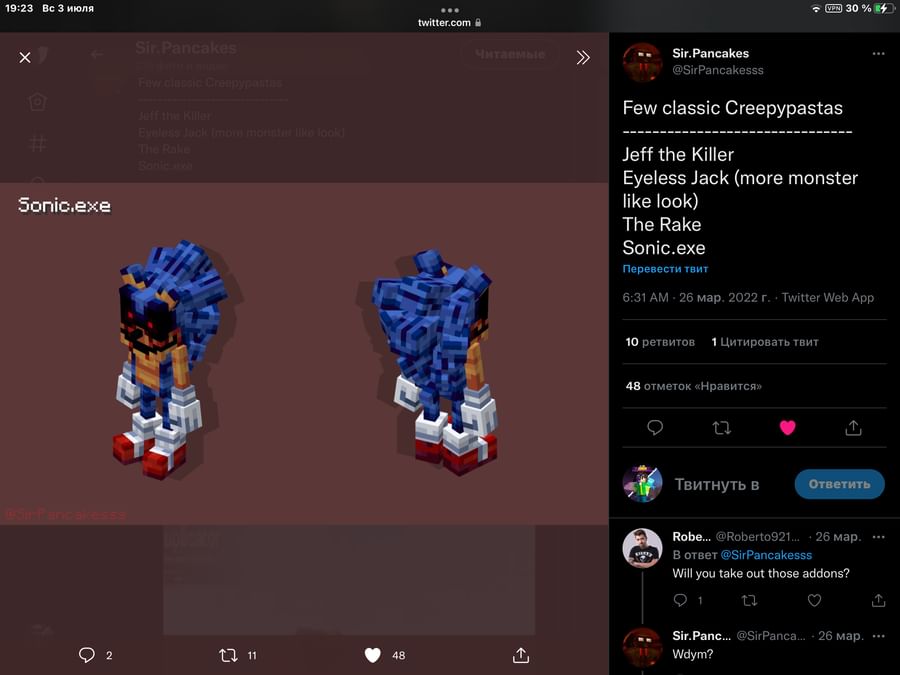Like Roberto's reply with its heart icon
900x675 pixels.
pyautogui.click(x=814, y=600)
